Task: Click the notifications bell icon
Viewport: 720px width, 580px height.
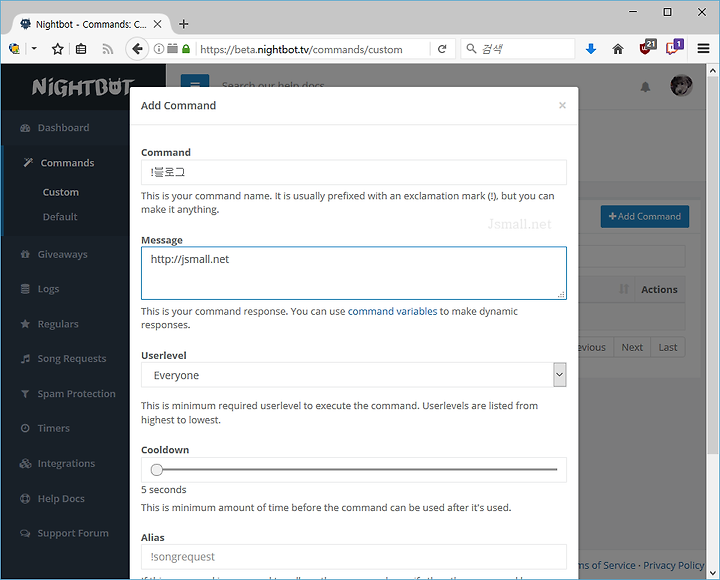Action: (645, 87)
